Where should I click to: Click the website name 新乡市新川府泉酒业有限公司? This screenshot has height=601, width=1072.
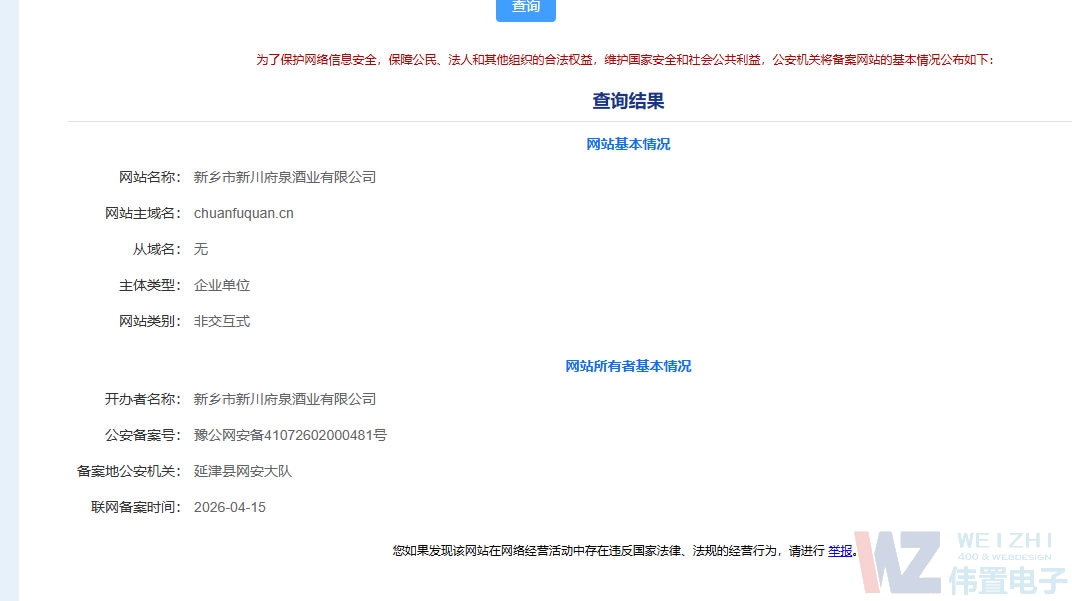tap(285, 177)
